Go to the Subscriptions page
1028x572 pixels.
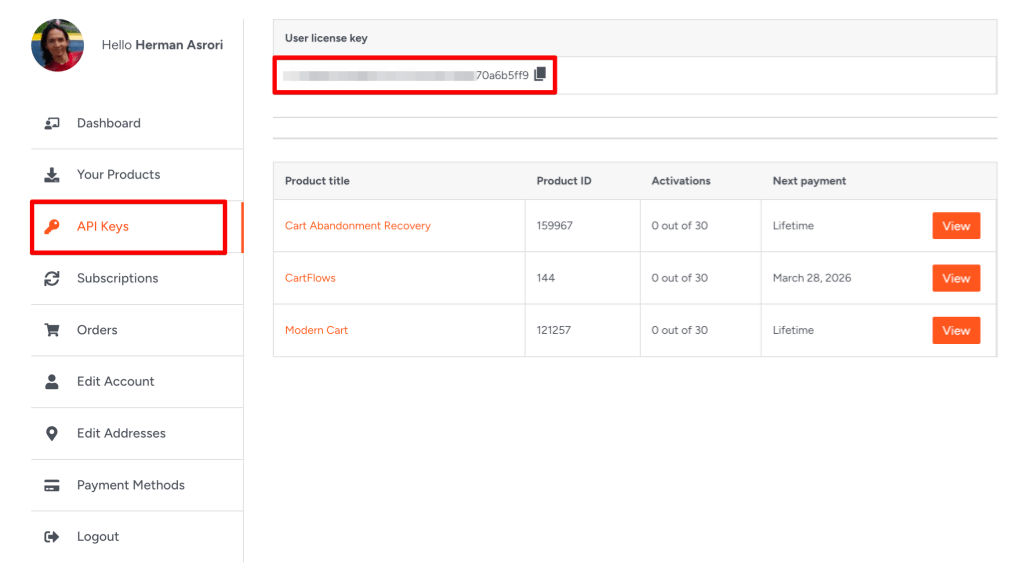click(x=117, y=279)
